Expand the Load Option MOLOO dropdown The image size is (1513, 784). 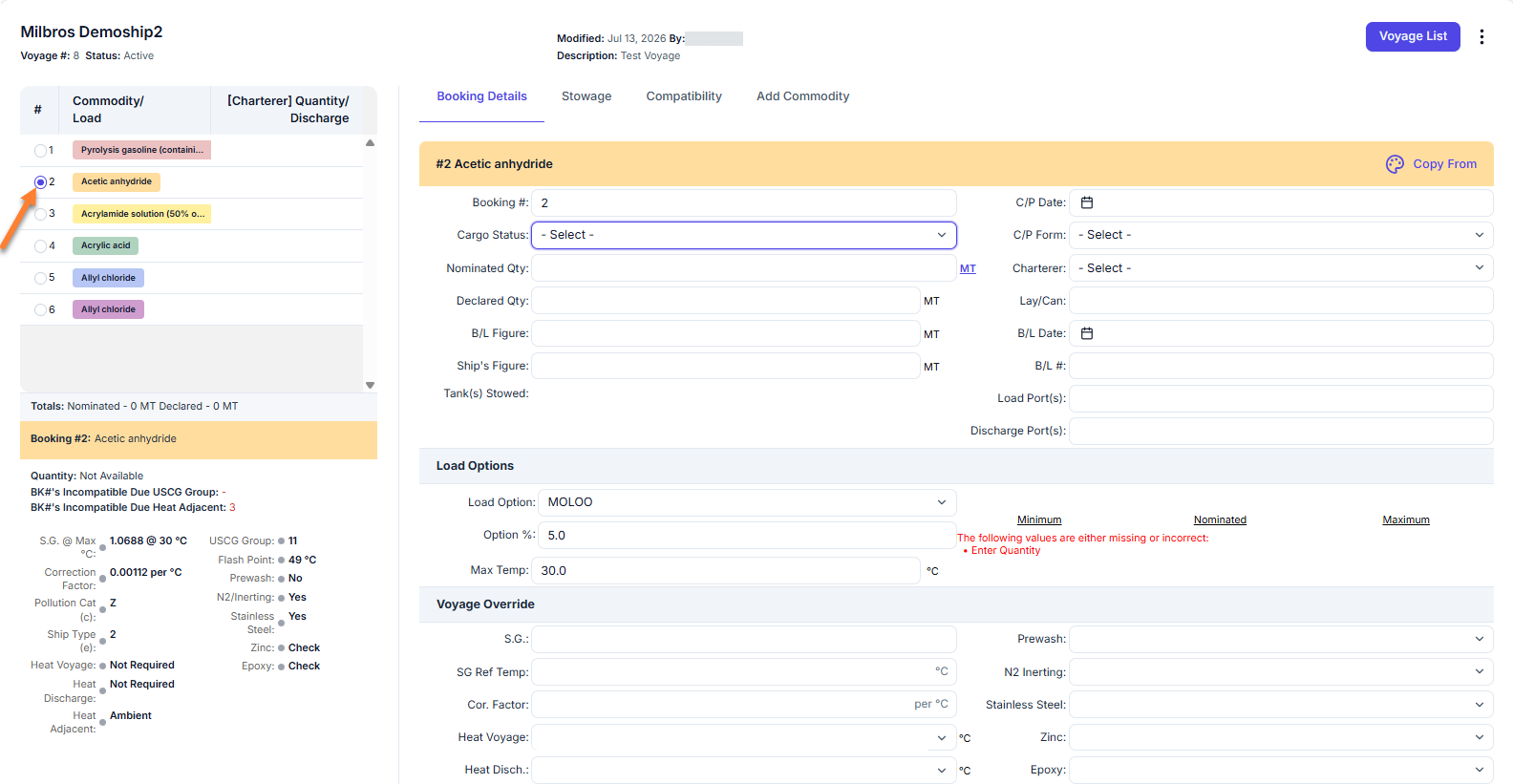click(x=747, y=502)
